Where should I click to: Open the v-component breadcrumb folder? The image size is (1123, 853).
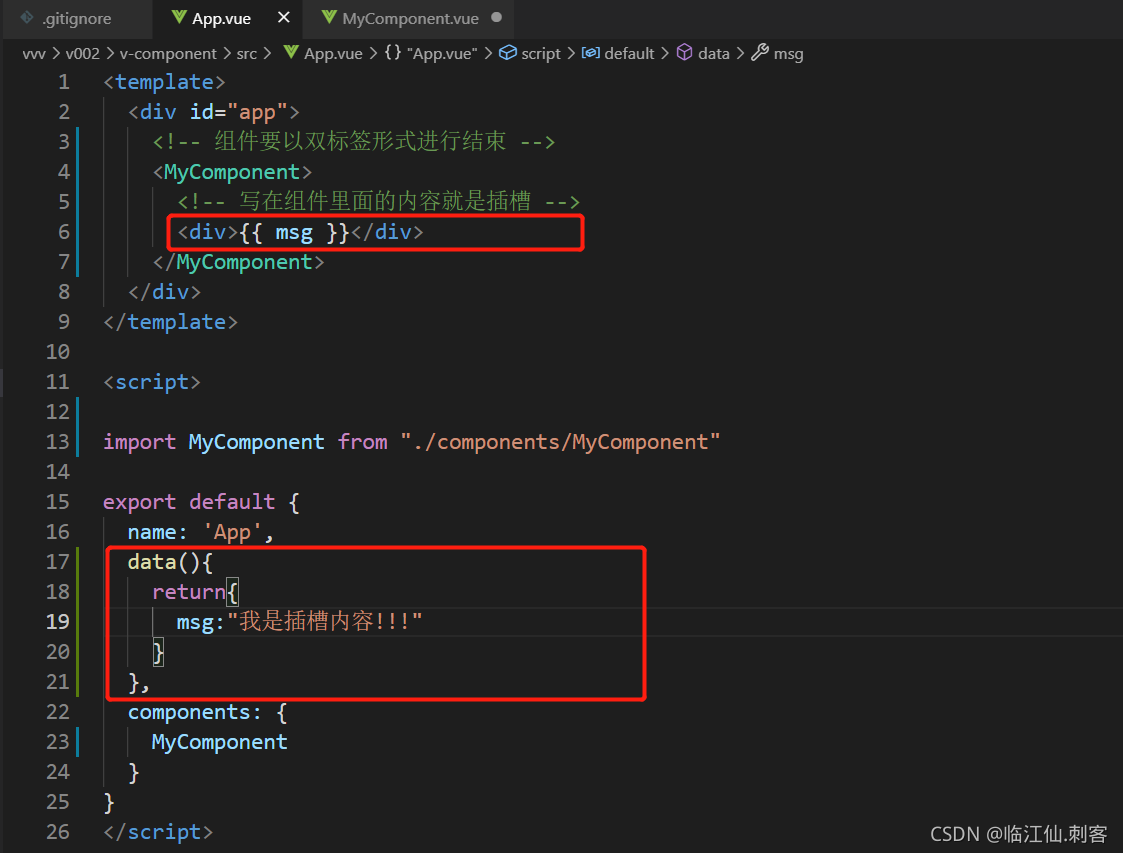tap(168, 54)
